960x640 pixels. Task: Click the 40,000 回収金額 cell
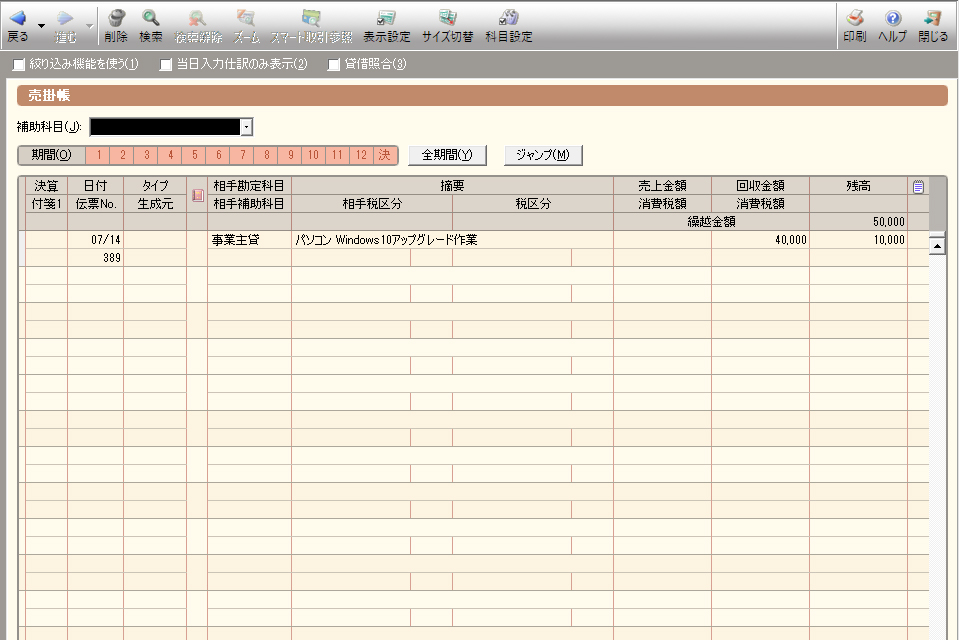coord(760,240)
